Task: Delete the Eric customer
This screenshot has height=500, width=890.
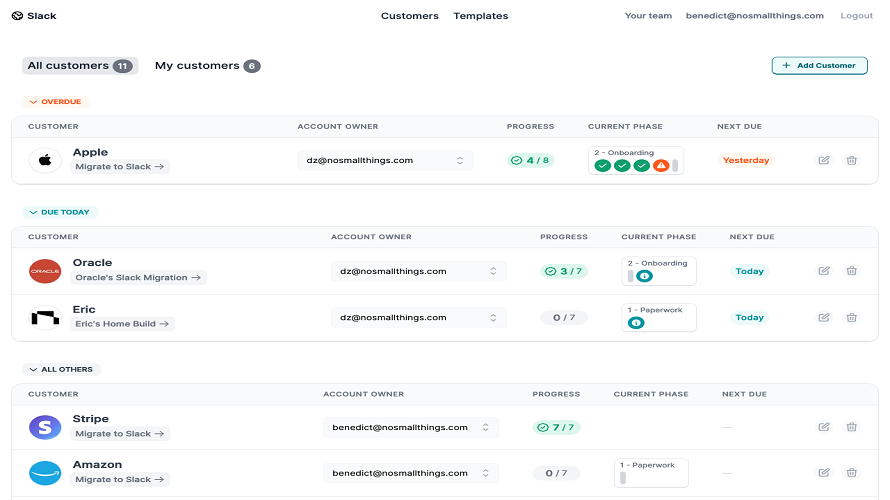Action: [851, 318]
